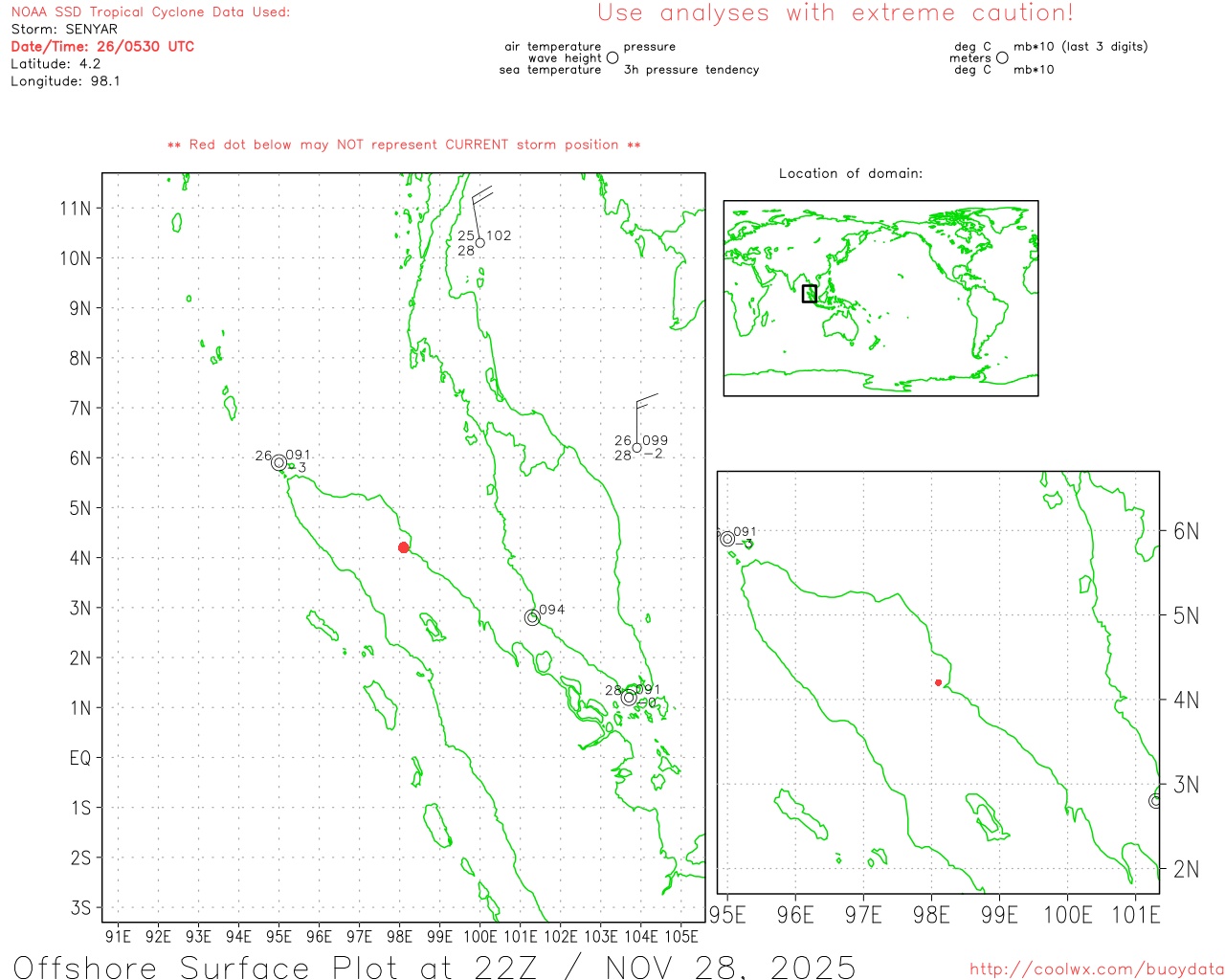Click the red dot in the zoomed inset map
The width and height of the screenshot is (1225, 980).
point(938,682)
